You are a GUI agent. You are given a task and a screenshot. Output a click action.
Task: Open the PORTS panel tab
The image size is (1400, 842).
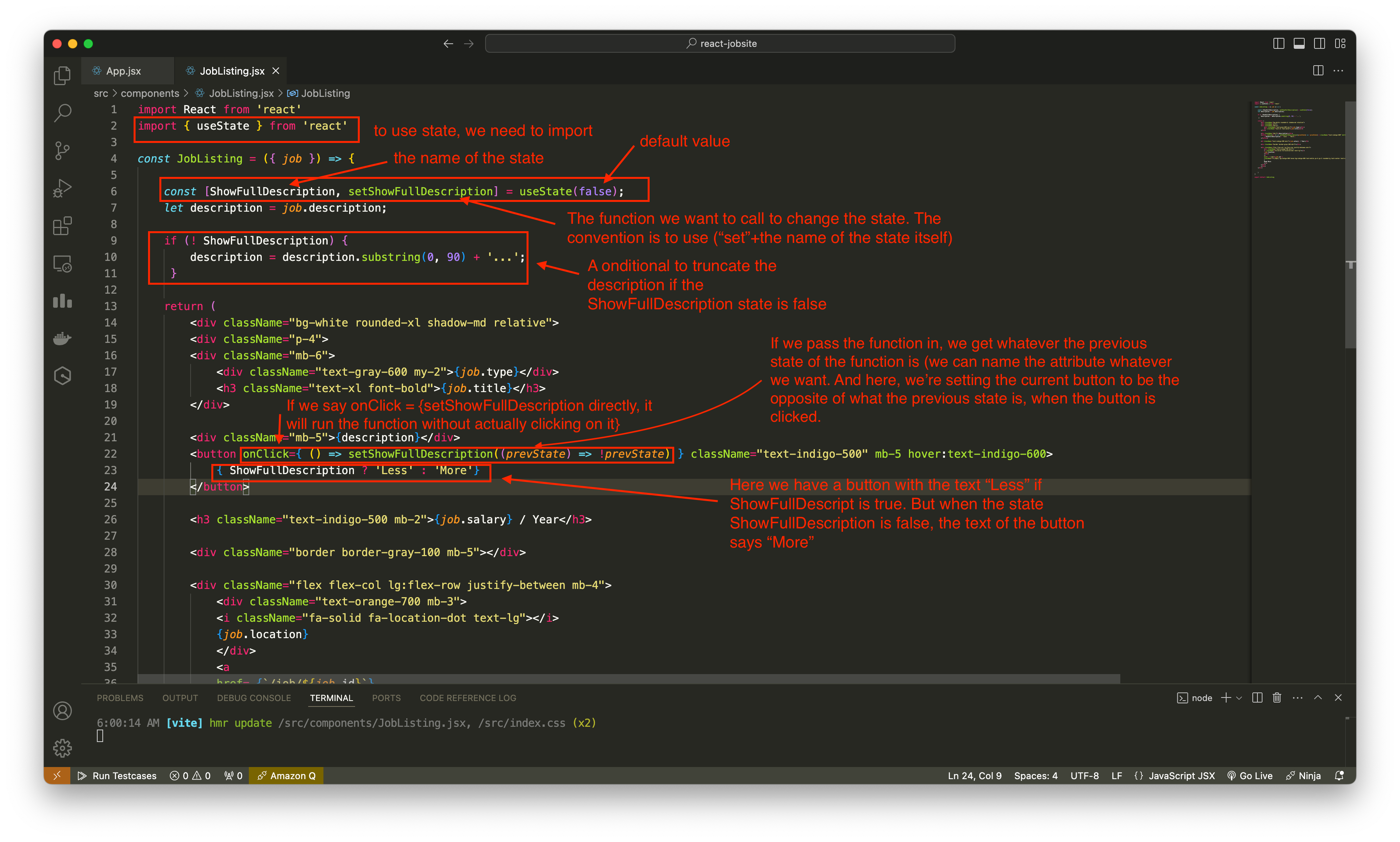[x=386, y=698]
